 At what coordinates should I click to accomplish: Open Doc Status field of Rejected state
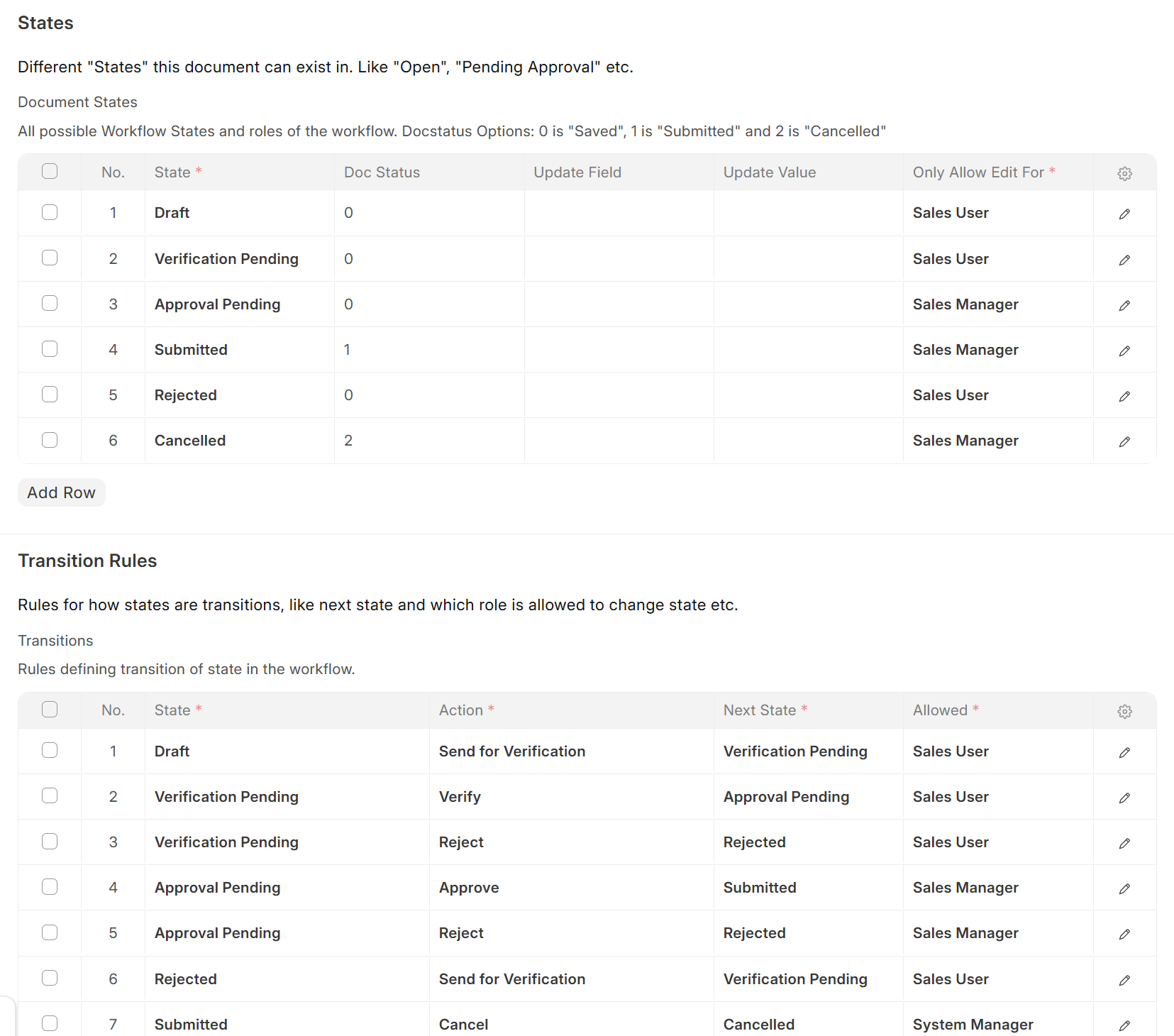[428, 395]
